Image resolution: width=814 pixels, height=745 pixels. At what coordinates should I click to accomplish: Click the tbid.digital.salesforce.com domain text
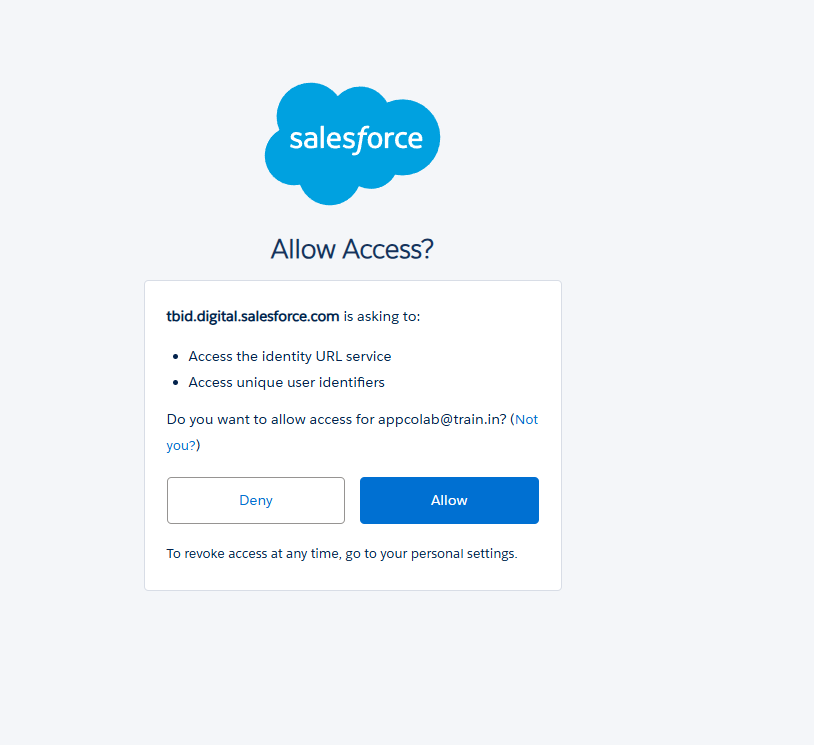tap(252, 316)
